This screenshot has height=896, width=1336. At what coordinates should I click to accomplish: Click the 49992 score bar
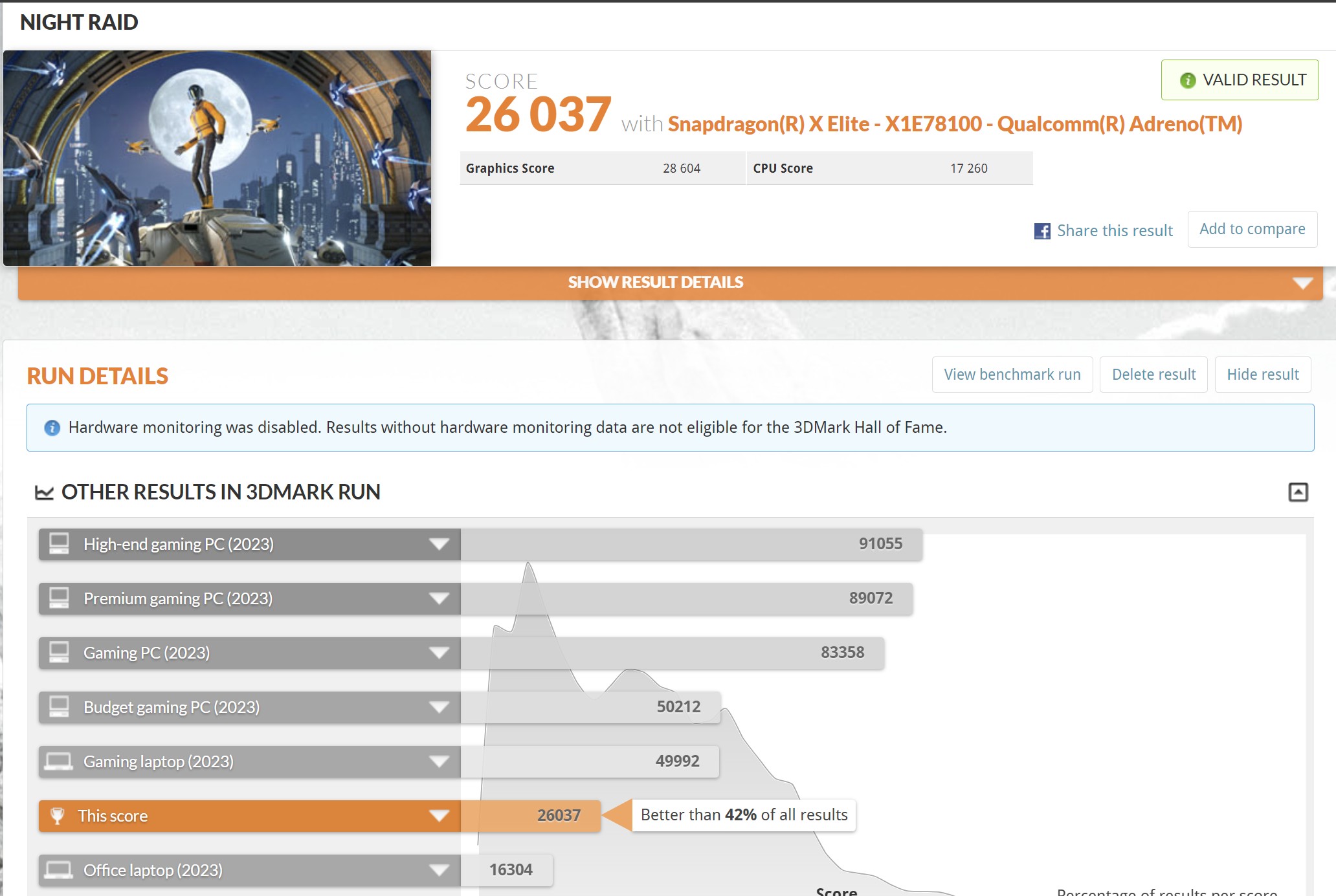[x=590, y=761]
